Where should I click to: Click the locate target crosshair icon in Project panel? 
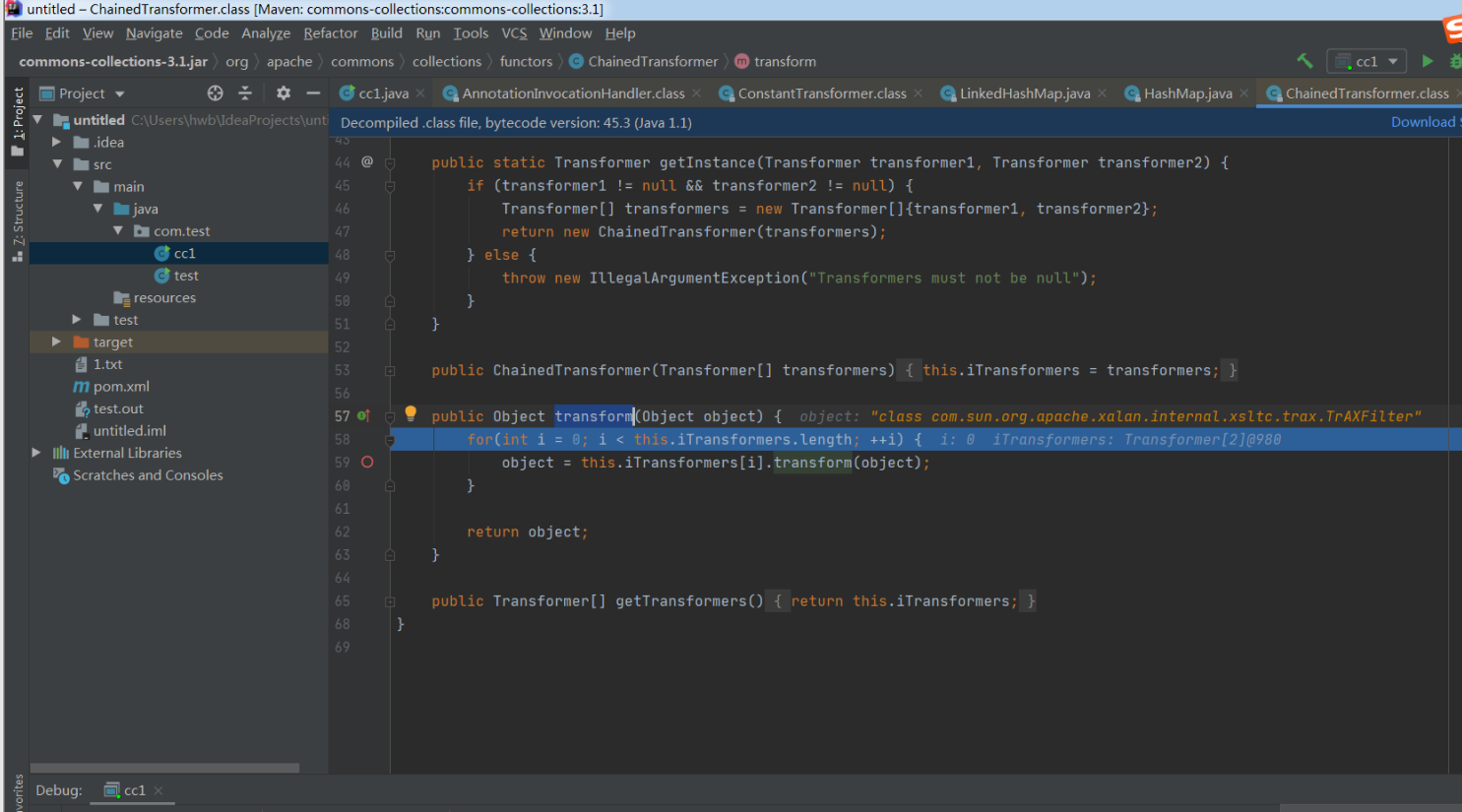coord(215,93)
